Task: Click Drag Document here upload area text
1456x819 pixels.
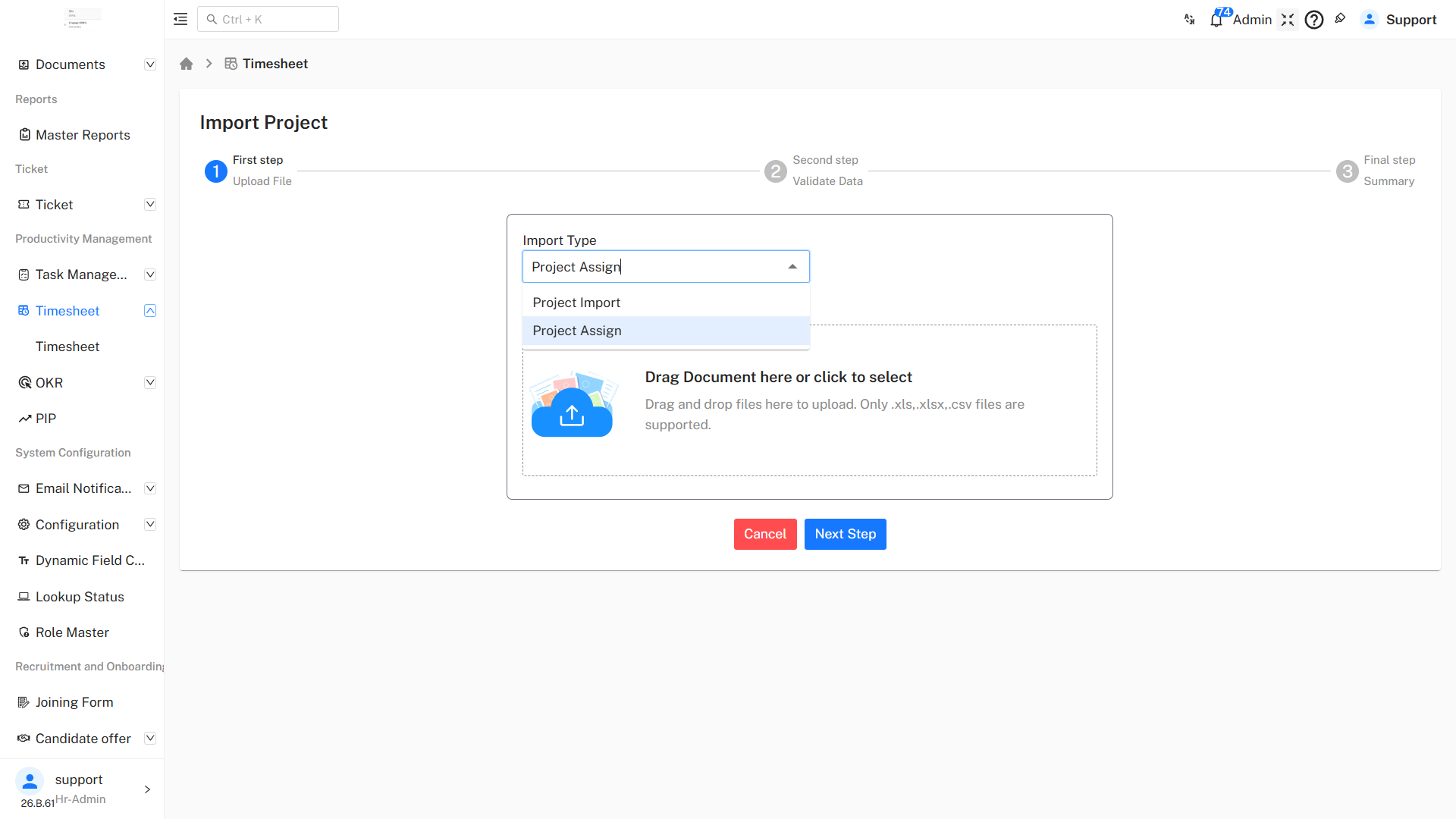Action: pyautogui.click(x=778, y=377)
